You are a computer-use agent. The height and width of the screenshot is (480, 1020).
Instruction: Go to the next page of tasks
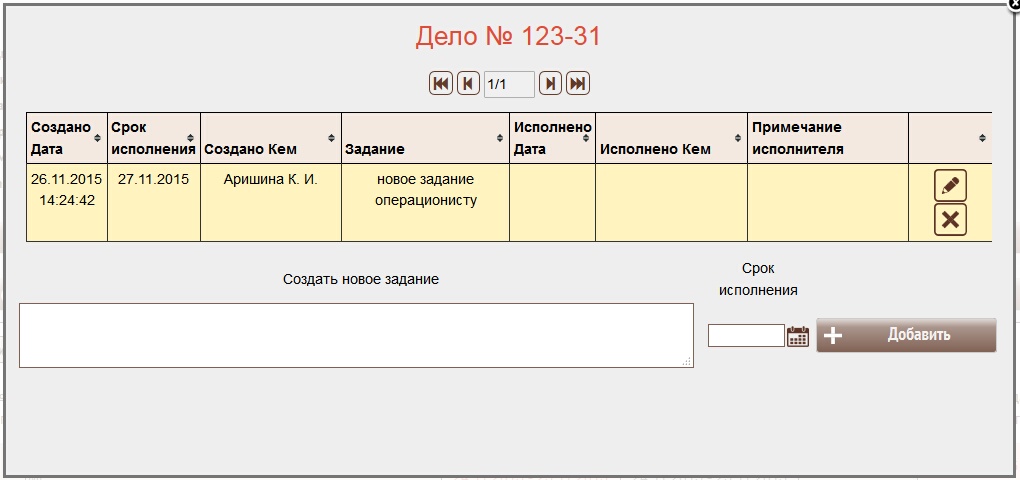(x=550, y=84)
